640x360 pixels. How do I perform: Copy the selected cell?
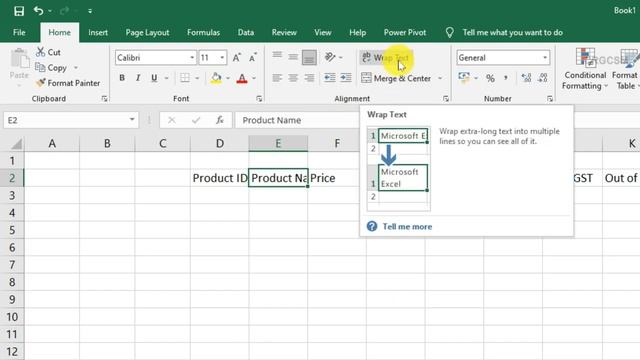click(51, 68)
